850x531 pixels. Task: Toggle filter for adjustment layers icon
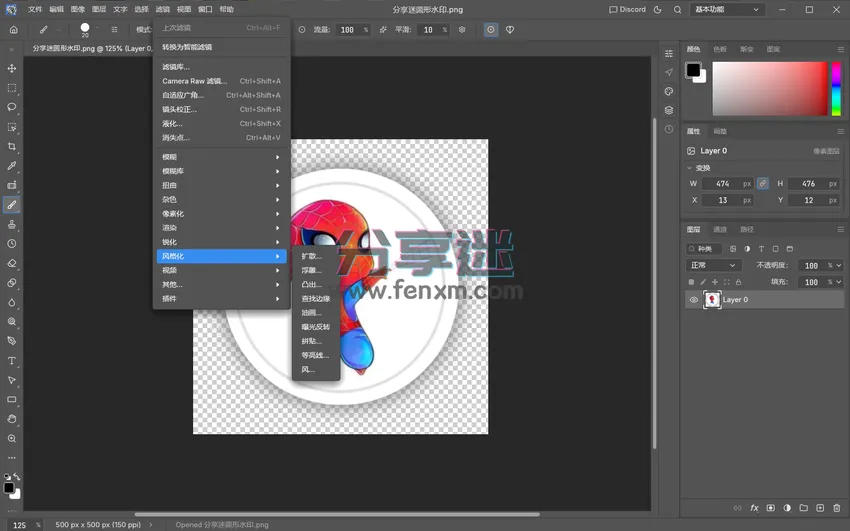[747, 249]
